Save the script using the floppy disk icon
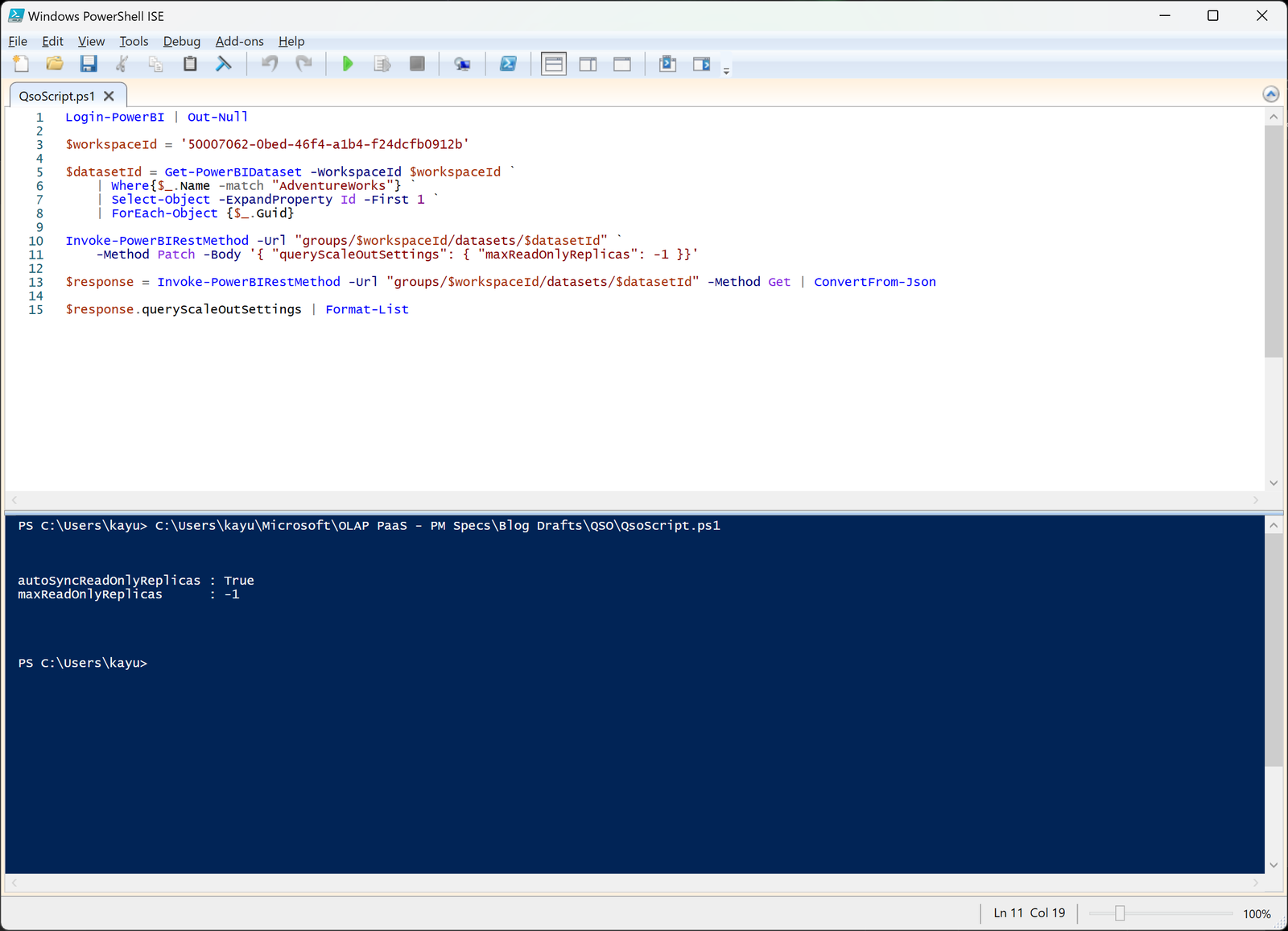 tap(89, 64)
